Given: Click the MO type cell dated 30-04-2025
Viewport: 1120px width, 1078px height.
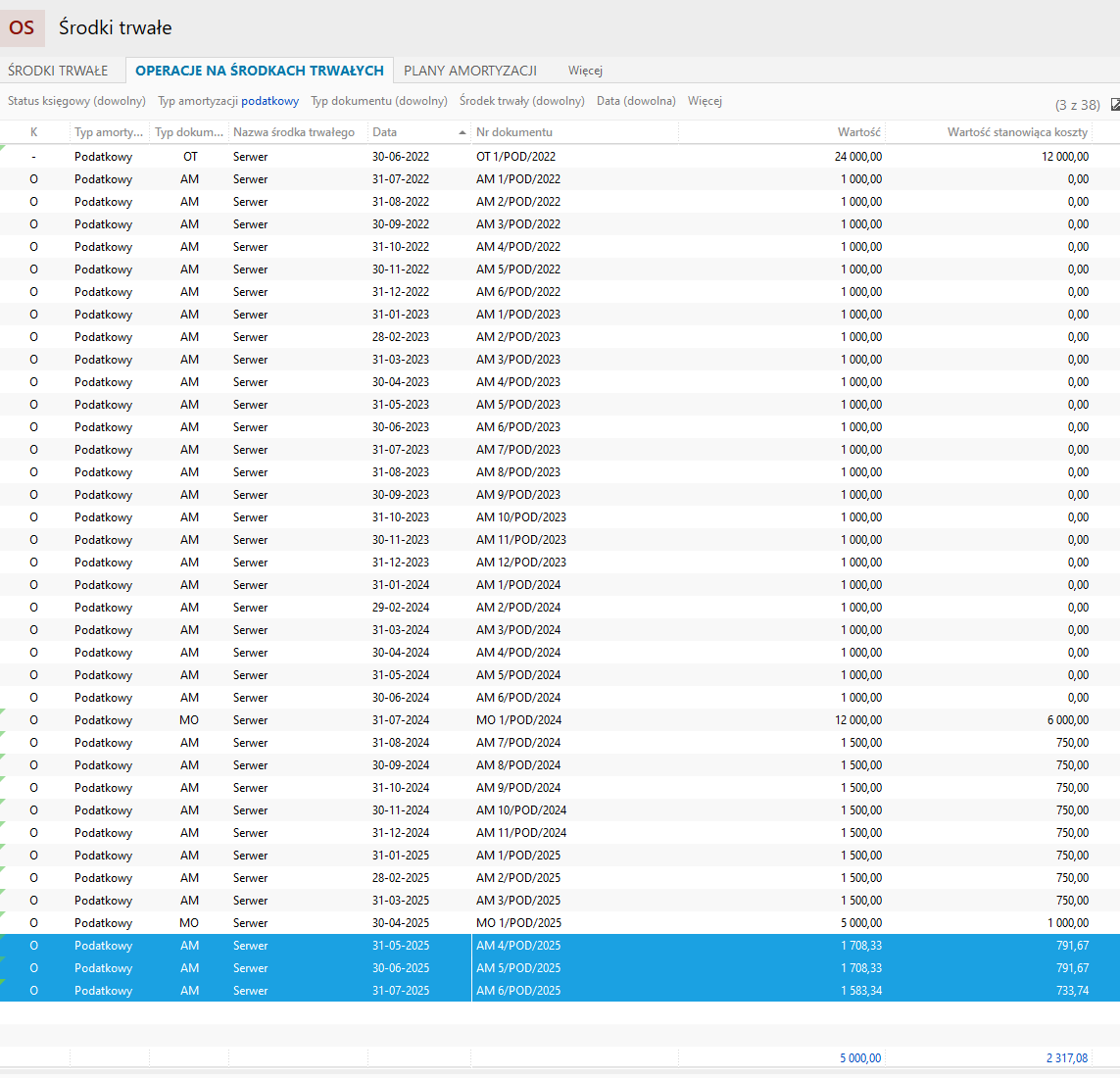Looking at the screenshot, I should (x=189, y=923).
